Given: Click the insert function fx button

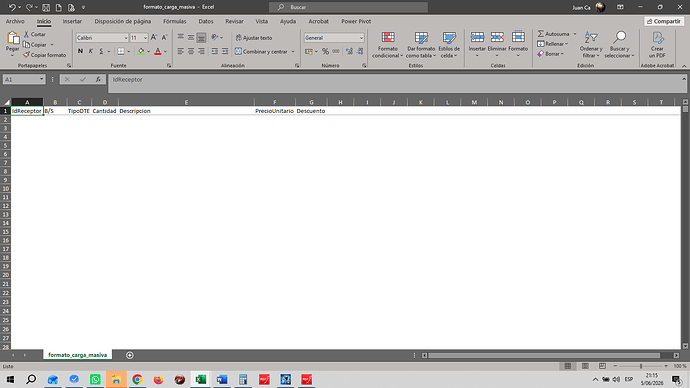Looking at the screenshot, I should 98,80.
